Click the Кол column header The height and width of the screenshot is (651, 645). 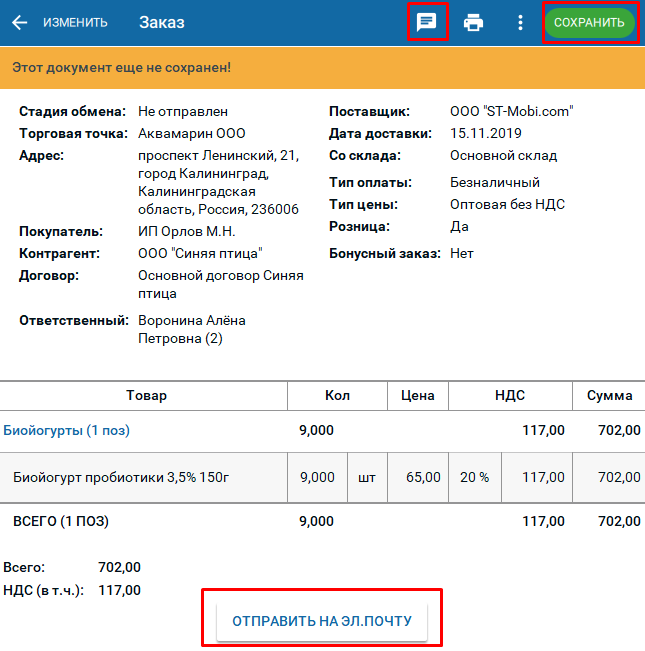pos(337,395)
